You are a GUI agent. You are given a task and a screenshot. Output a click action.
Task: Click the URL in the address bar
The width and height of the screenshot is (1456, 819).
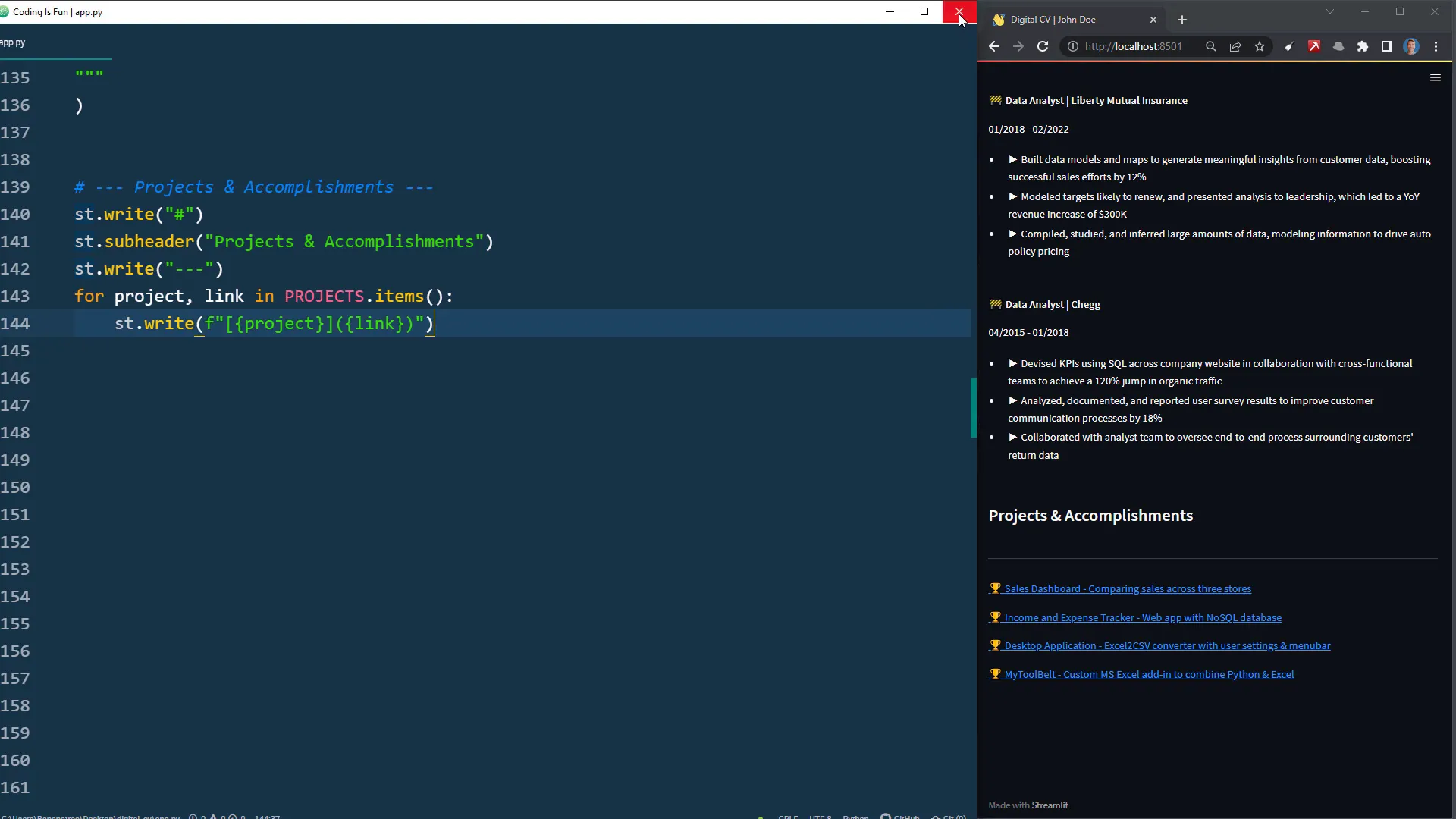click(x=1134, y=46)
